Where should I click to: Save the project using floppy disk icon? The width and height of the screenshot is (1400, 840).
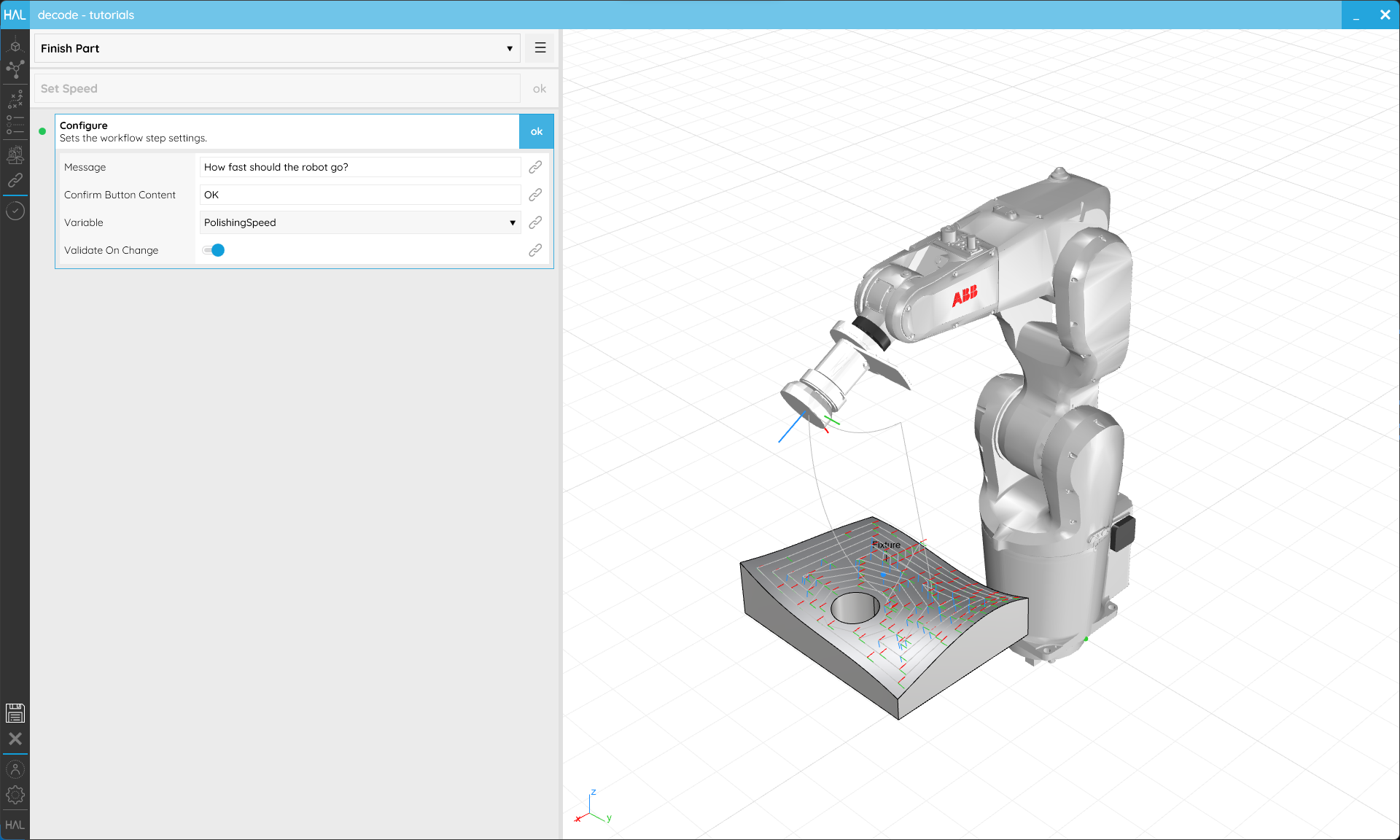[x=15, y=713]
